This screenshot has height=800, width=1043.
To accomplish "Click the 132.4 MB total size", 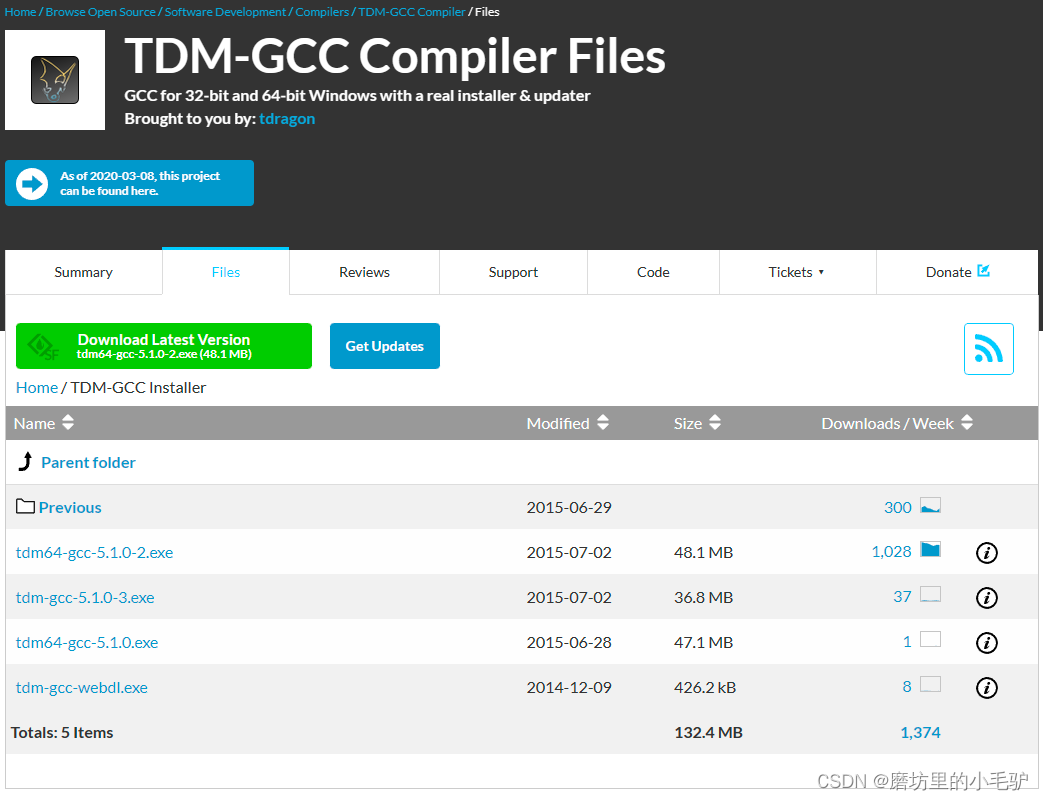I will click(708, 732).
